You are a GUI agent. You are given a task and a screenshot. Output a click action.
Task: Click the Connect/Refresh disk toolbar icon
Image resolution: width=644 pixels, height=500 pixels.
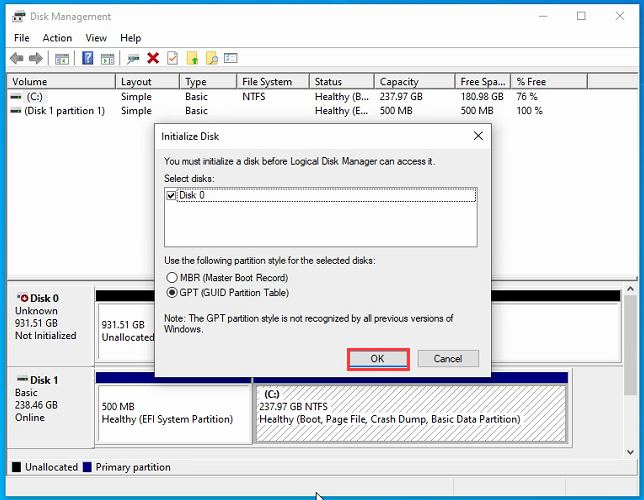click(x=133, y=59)
